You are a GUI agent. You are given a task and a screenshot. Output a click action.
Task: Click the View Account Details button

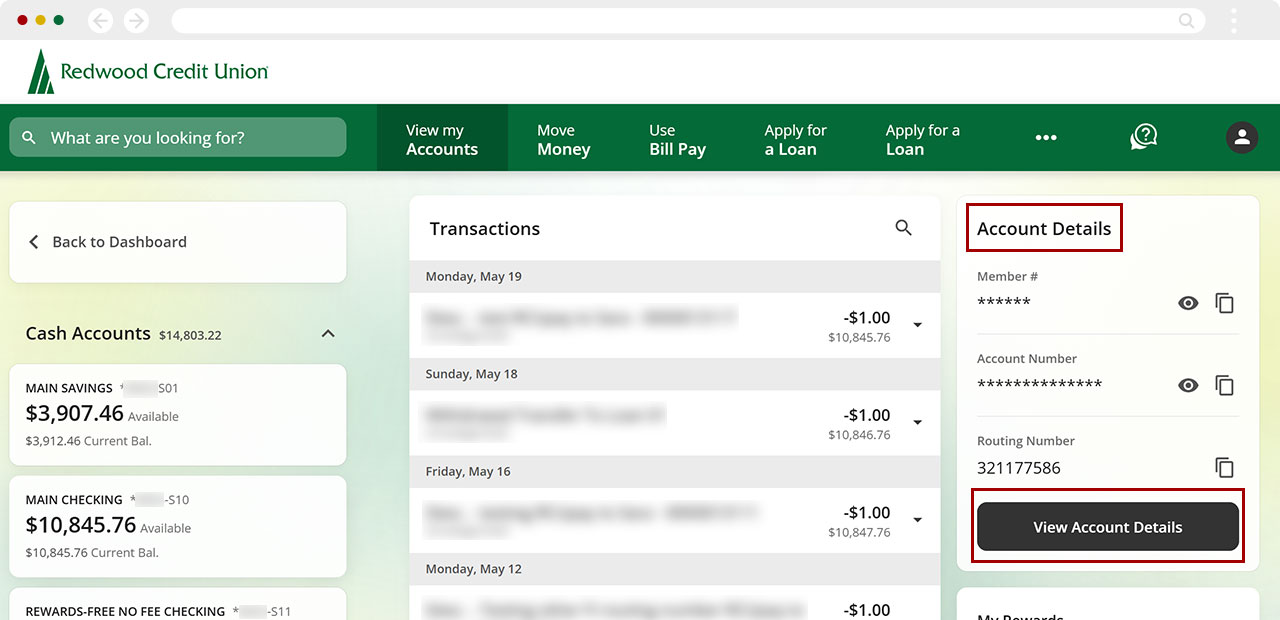(x=1108, y=527)
